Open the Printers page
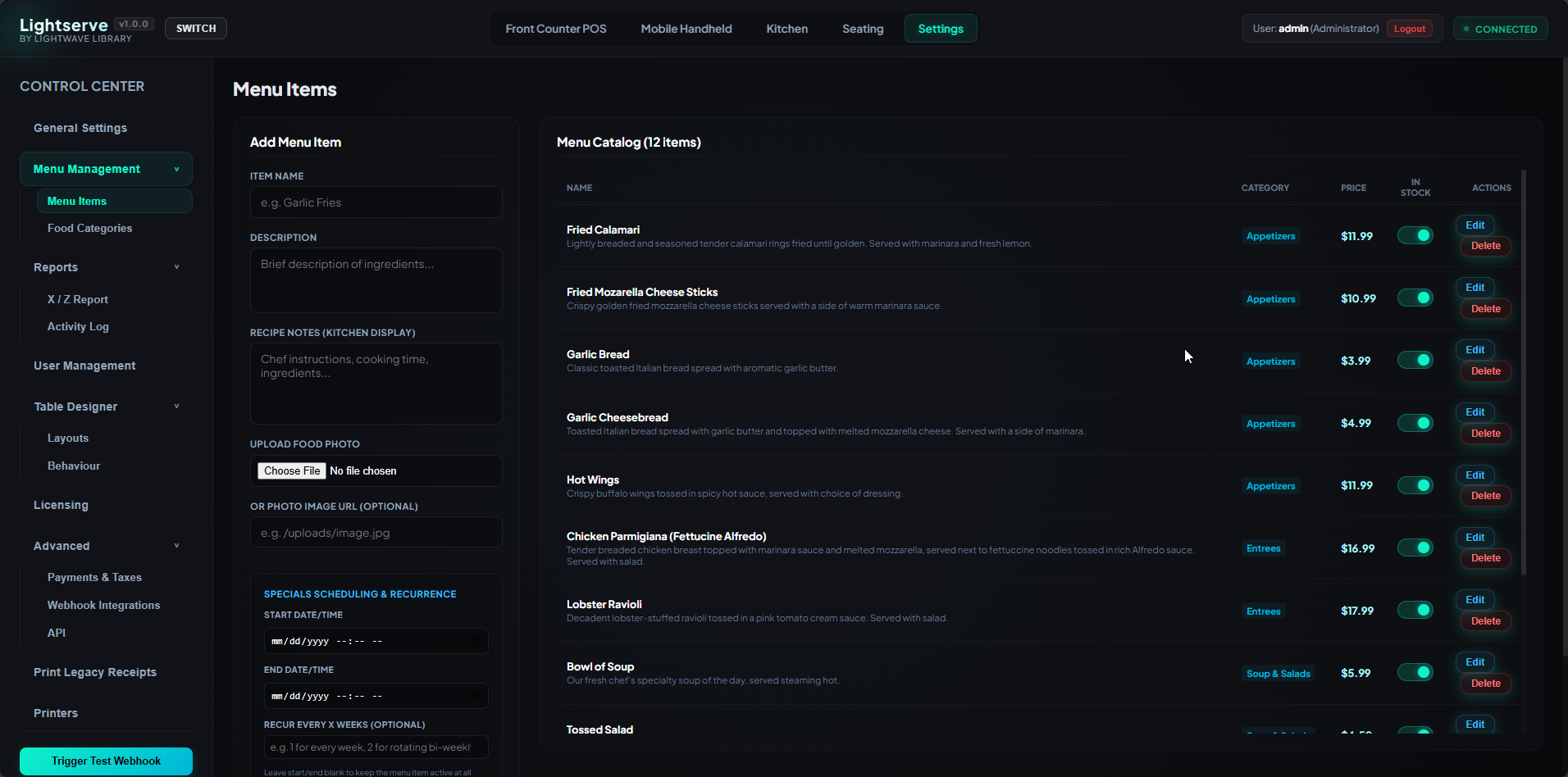Viewport: 1568px width, 777px height. pyautogui.click(x=56, y=713)
